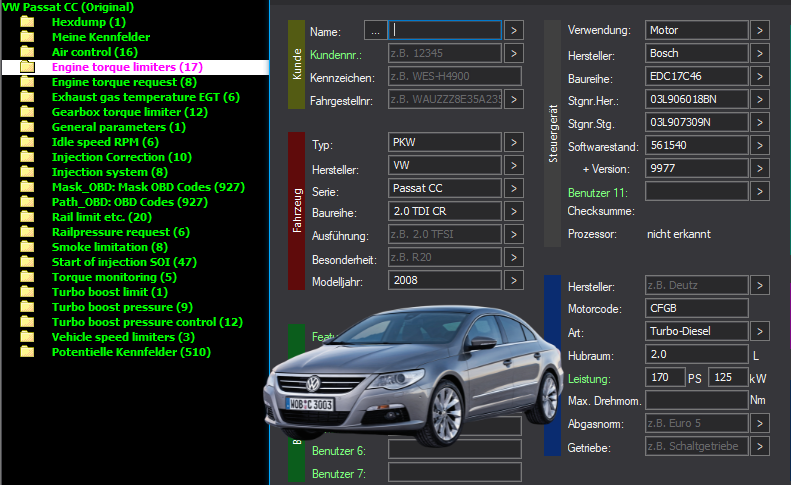The height and width of the screenshot is (485, 791).
Task: Click the green Kundennr. label
Action: pyautogui.click(x=336, y=55)
